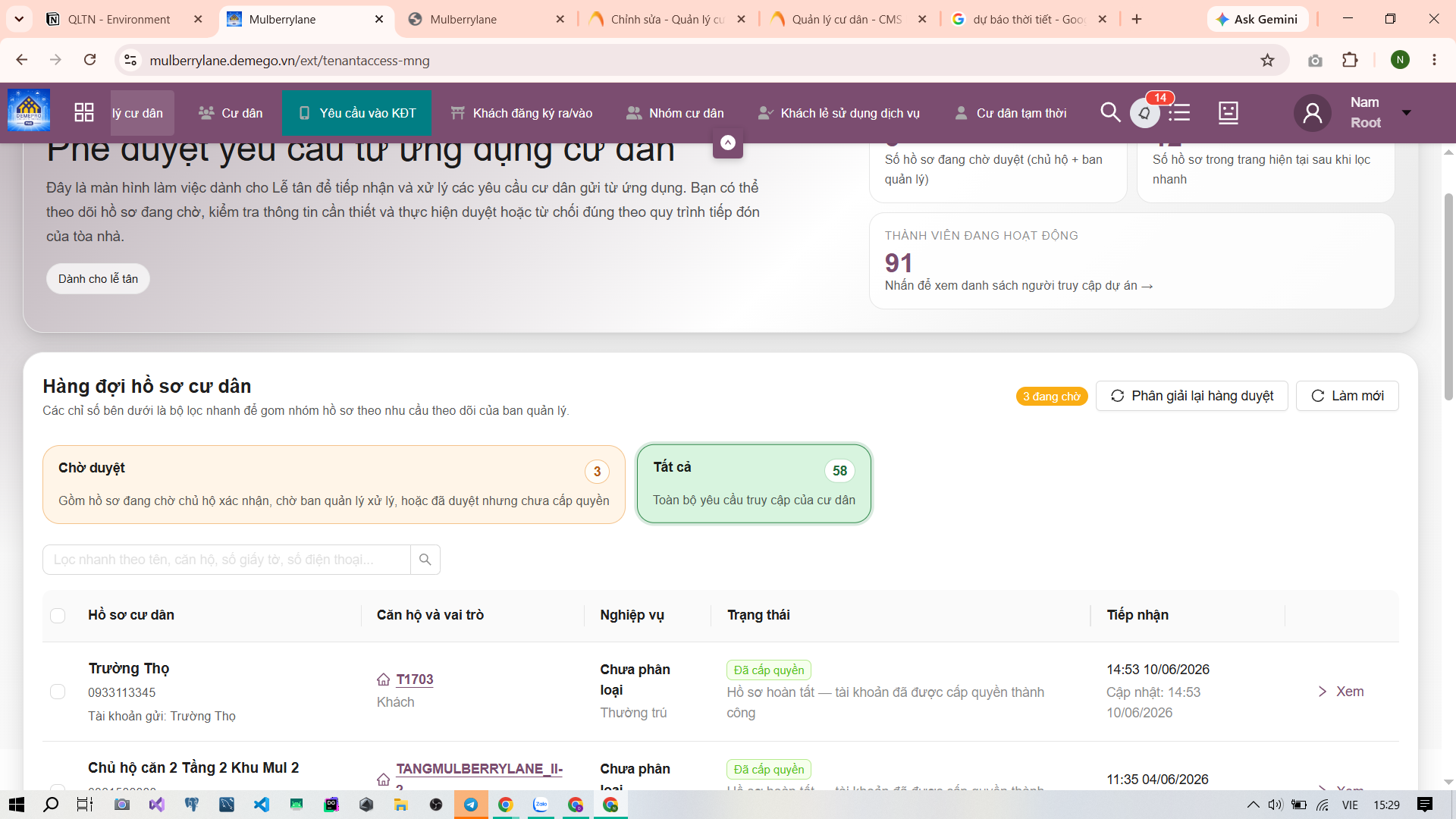Click the page vertical scrollbar thumb
This screenshot has height=819, width=1456.
1448,297
